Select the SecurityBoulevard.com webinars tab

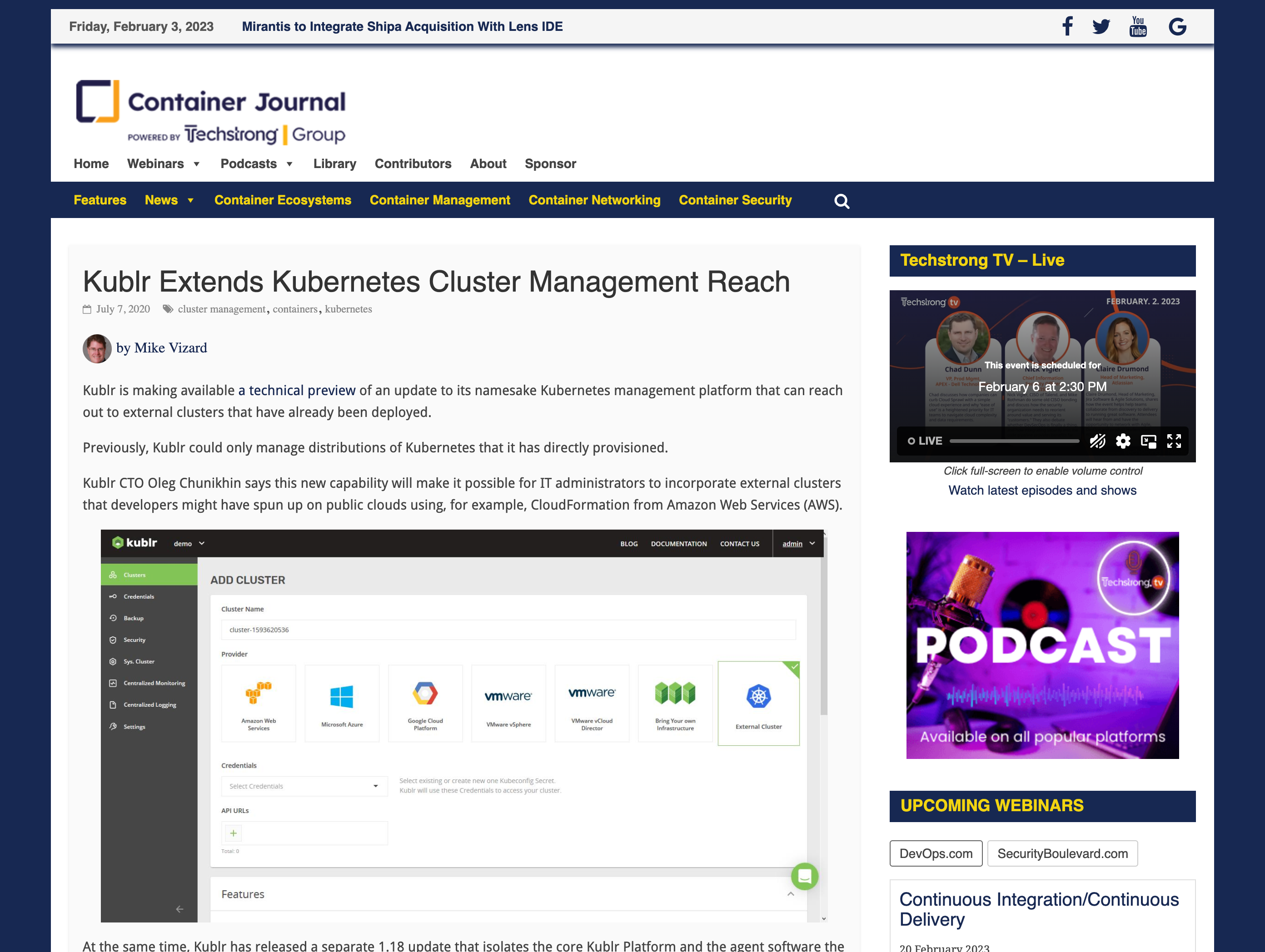click(x=1062, y=853)
